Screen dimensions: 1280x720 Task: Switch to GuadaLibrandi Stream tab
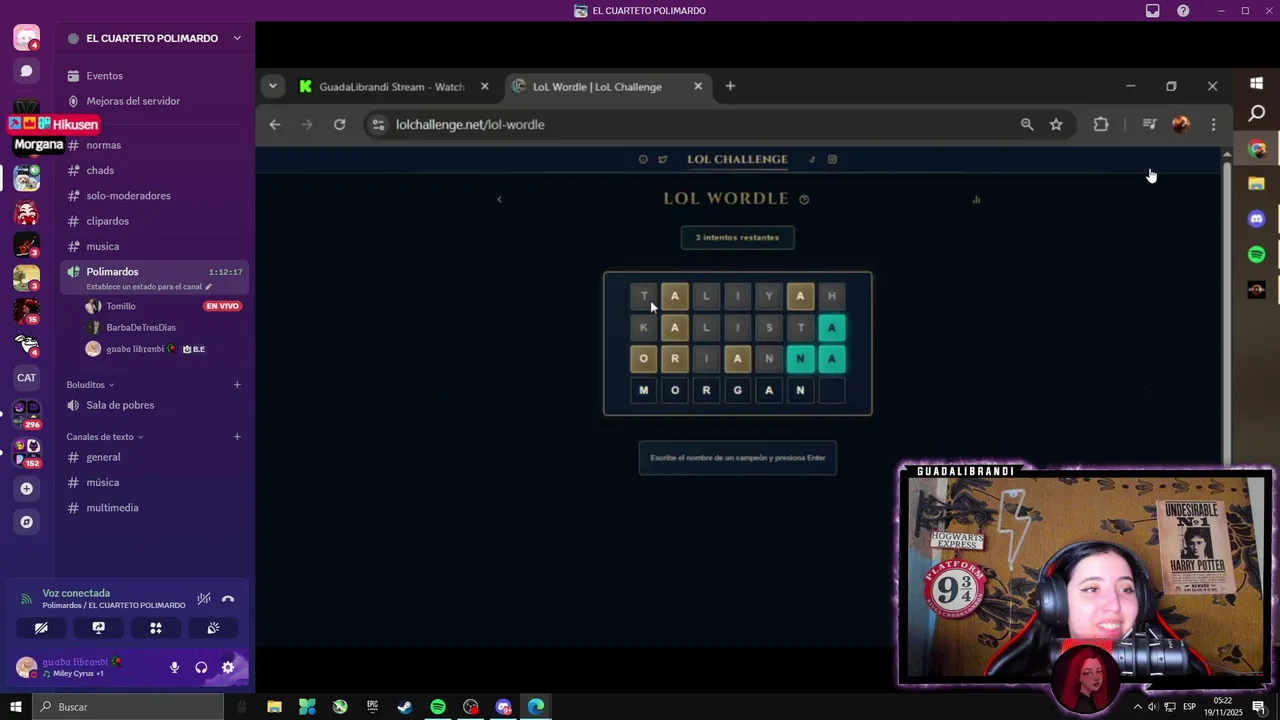(x=392, y=87)
